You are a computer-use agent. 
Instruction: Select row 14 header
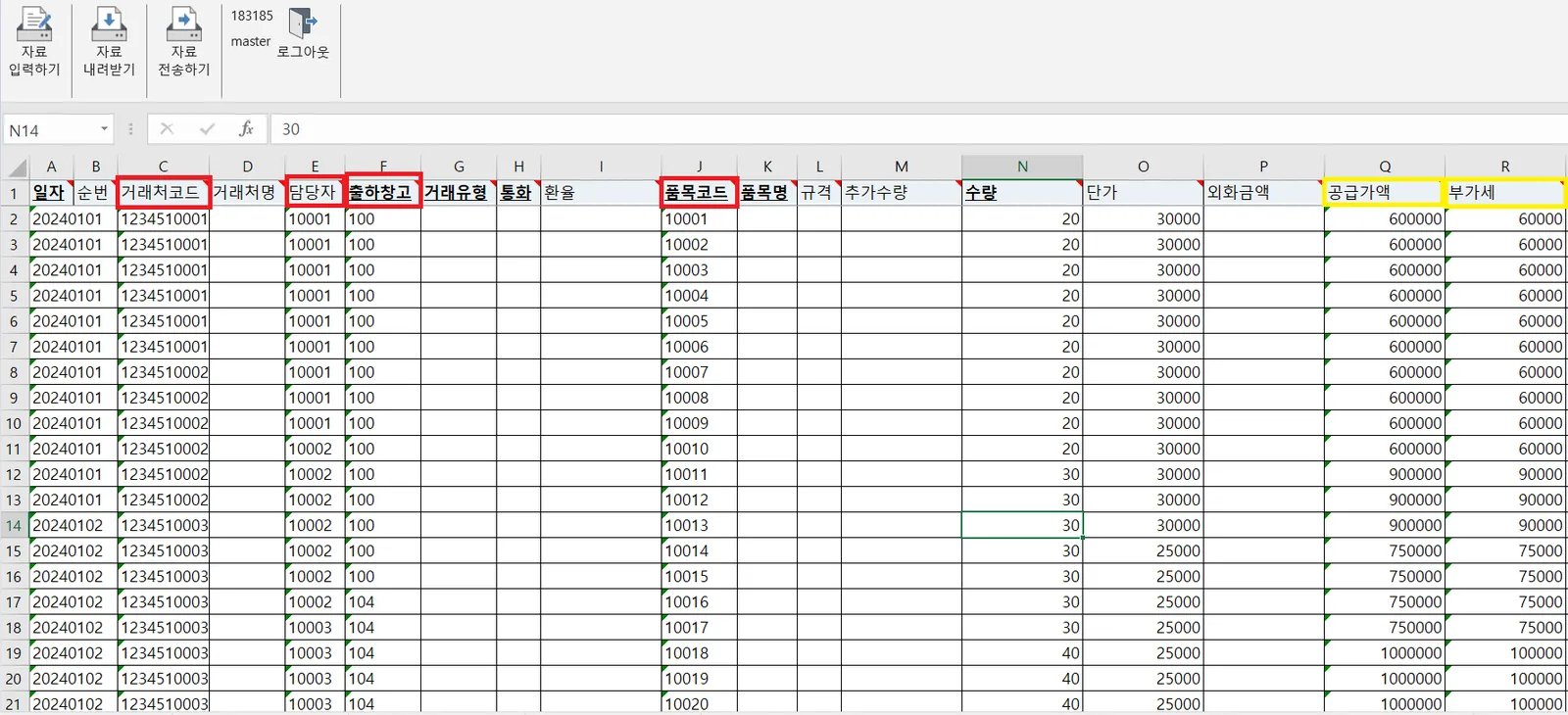point(14,525)
